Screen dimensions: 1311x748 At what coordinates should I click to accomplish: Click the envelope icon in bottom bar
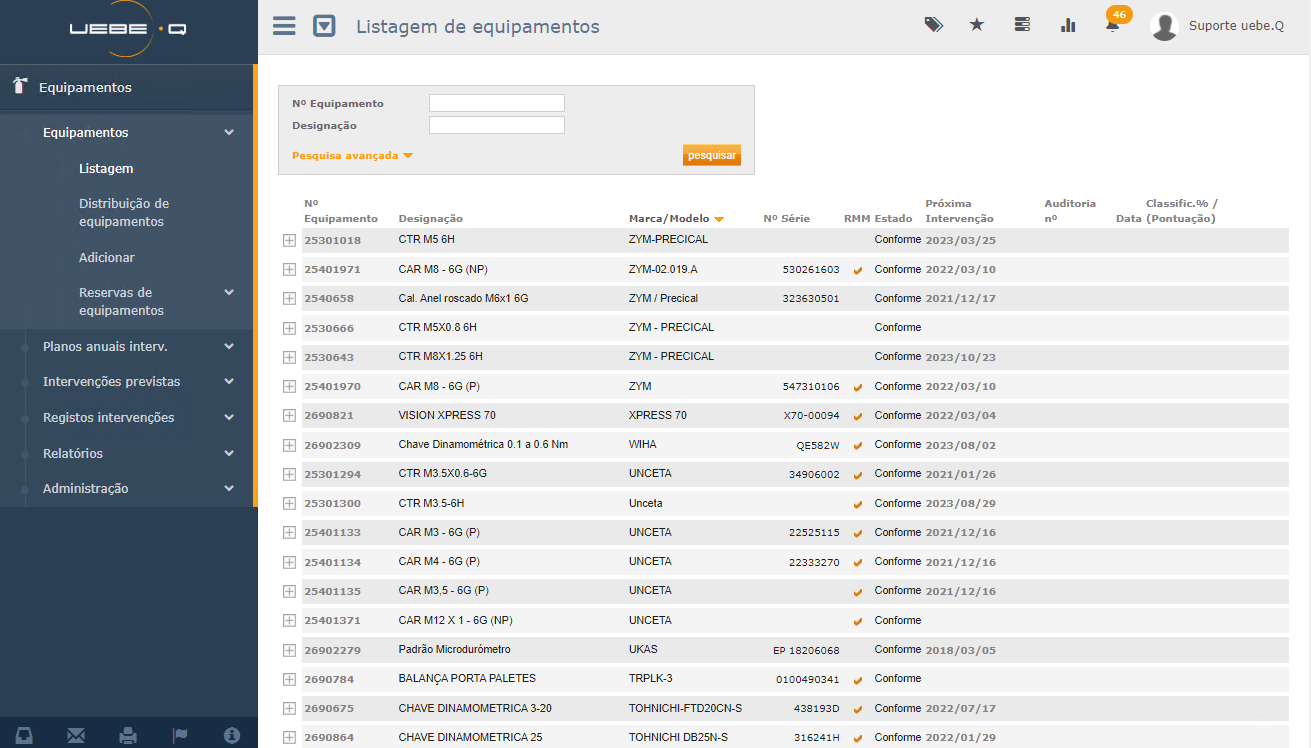tap(76, 735)
